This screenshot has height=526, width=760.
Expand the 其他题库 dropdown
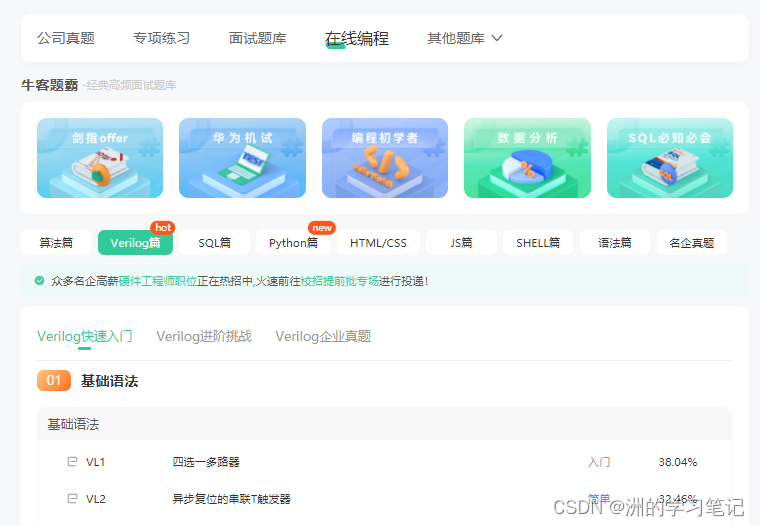click(464, 38)
